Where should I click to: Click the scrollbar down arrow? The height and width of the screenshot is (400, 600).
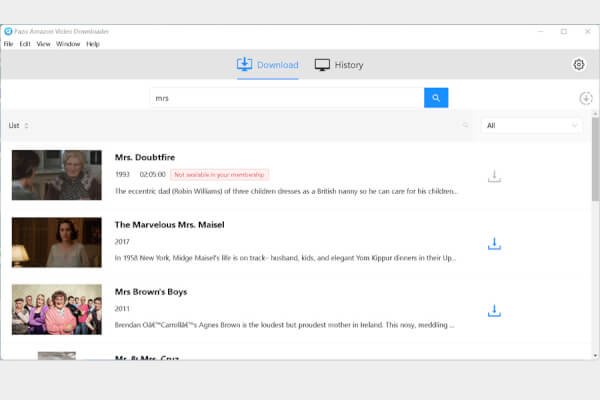(595, 356)
